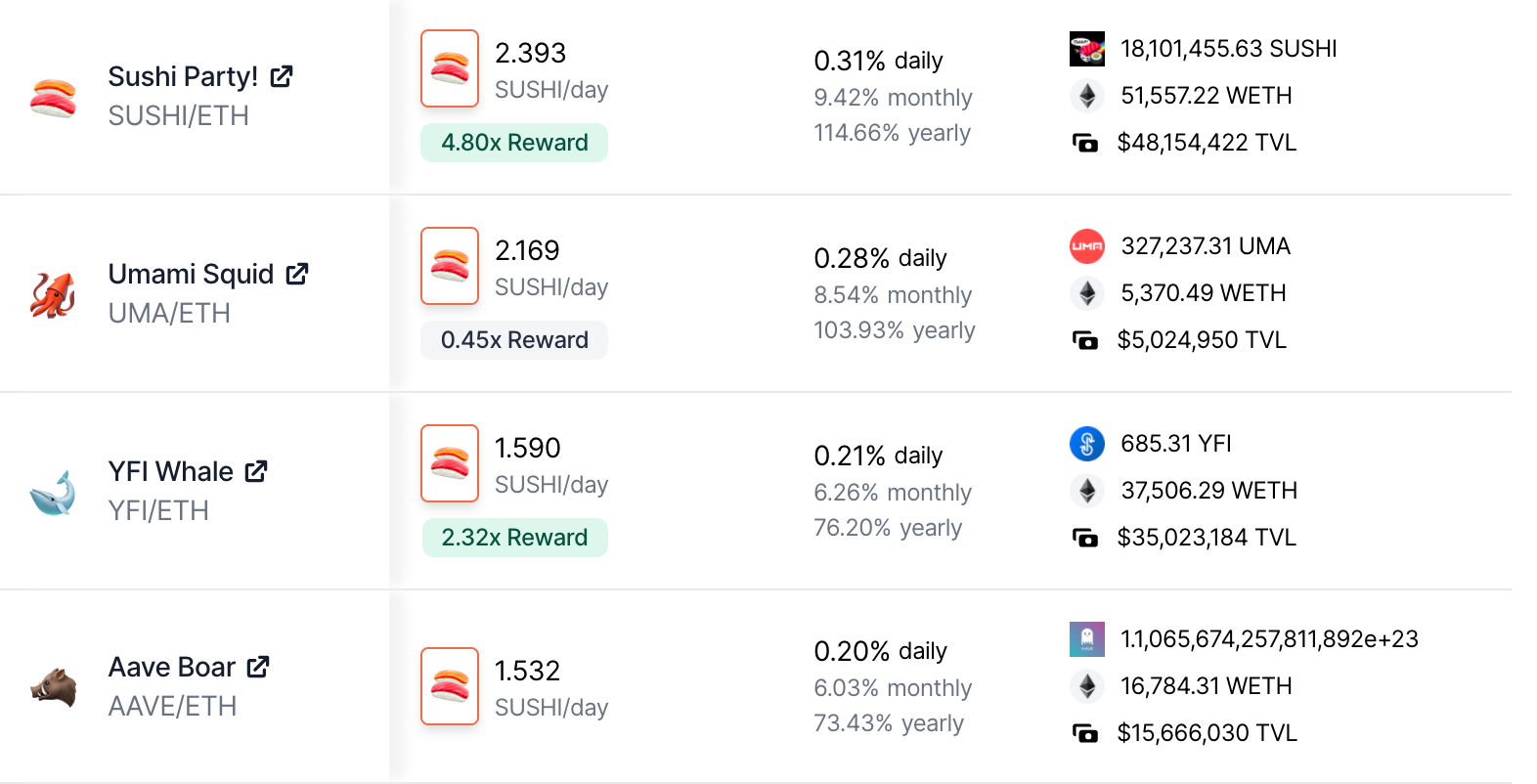Open the Aave Boar external link icon
The height and width of the screenshot is (784, 1537).
pyautogui.click(x=258, y=667)
